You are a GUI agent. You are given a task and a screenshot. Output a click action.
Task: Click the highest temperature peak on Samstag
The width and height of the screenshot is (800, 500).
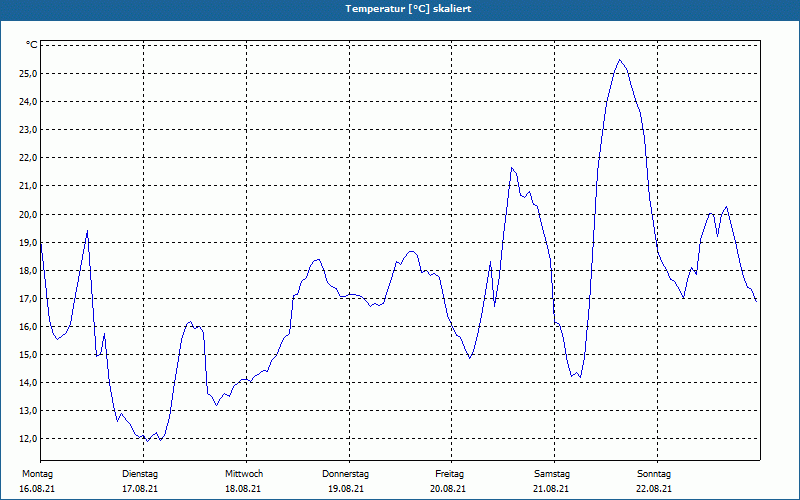point(620,60)
